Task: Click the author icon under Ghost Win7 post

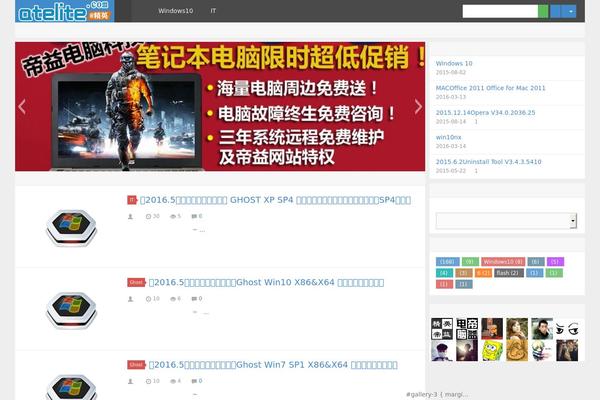Action: click(x=130, y=381)
